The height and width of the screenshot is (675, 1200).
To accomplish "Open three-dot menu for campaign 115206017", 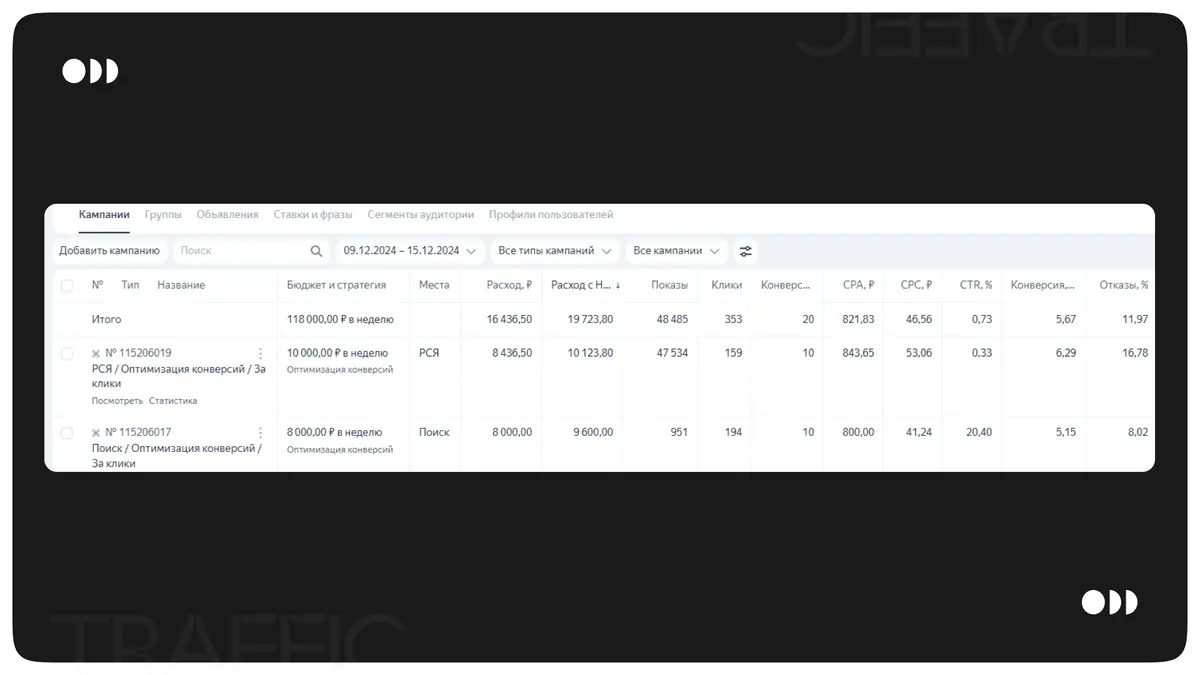I will (261, 433).
